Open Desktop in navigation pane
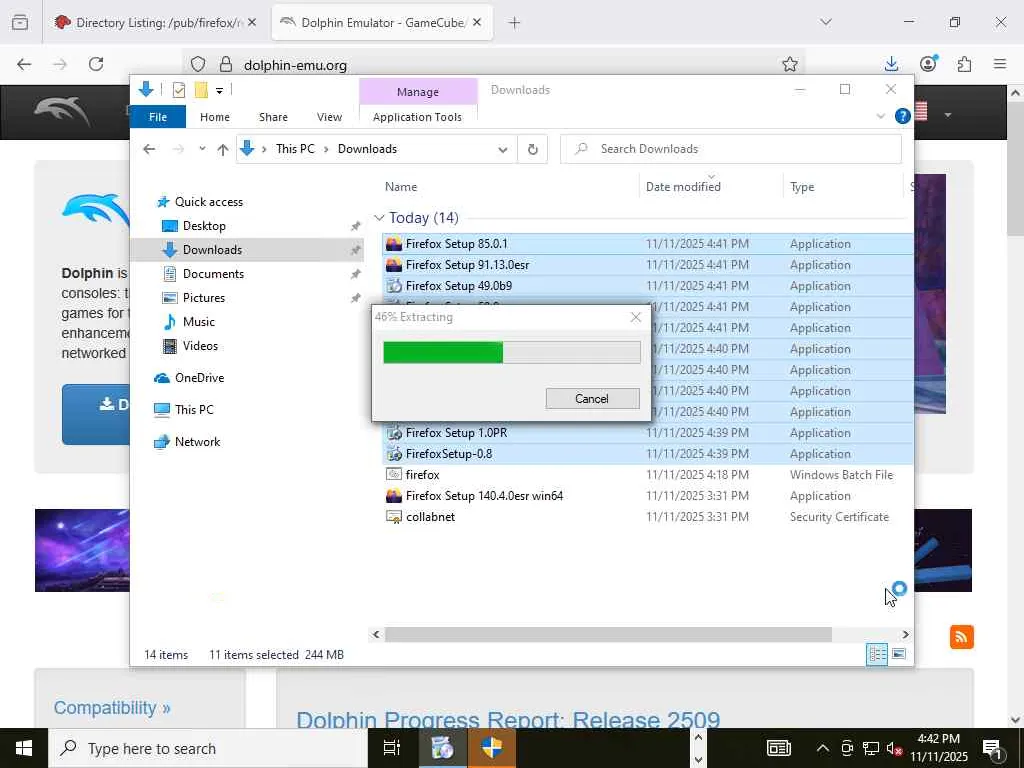 204,226
